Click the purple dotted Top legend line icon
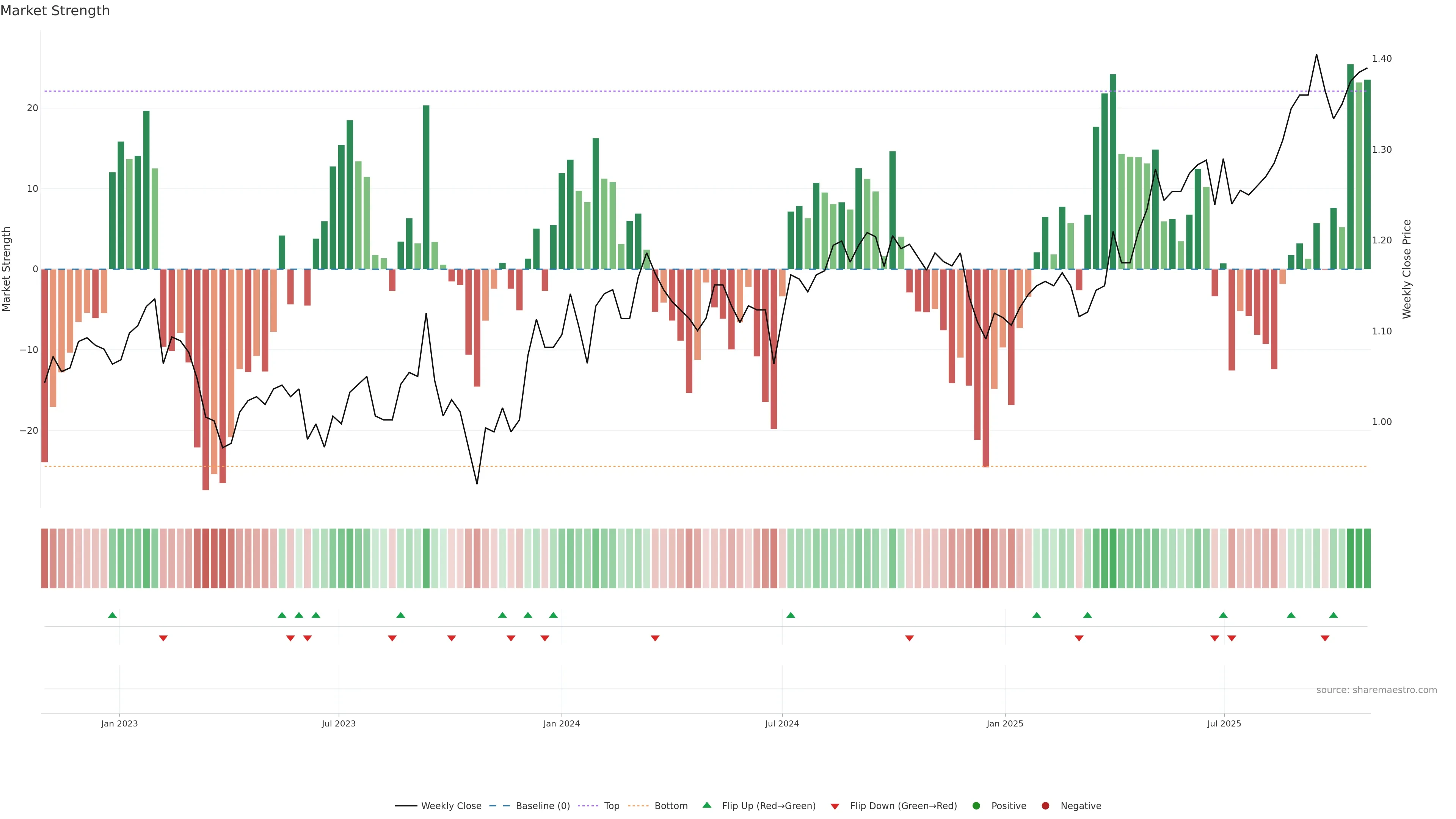 [x=588, y=806]
